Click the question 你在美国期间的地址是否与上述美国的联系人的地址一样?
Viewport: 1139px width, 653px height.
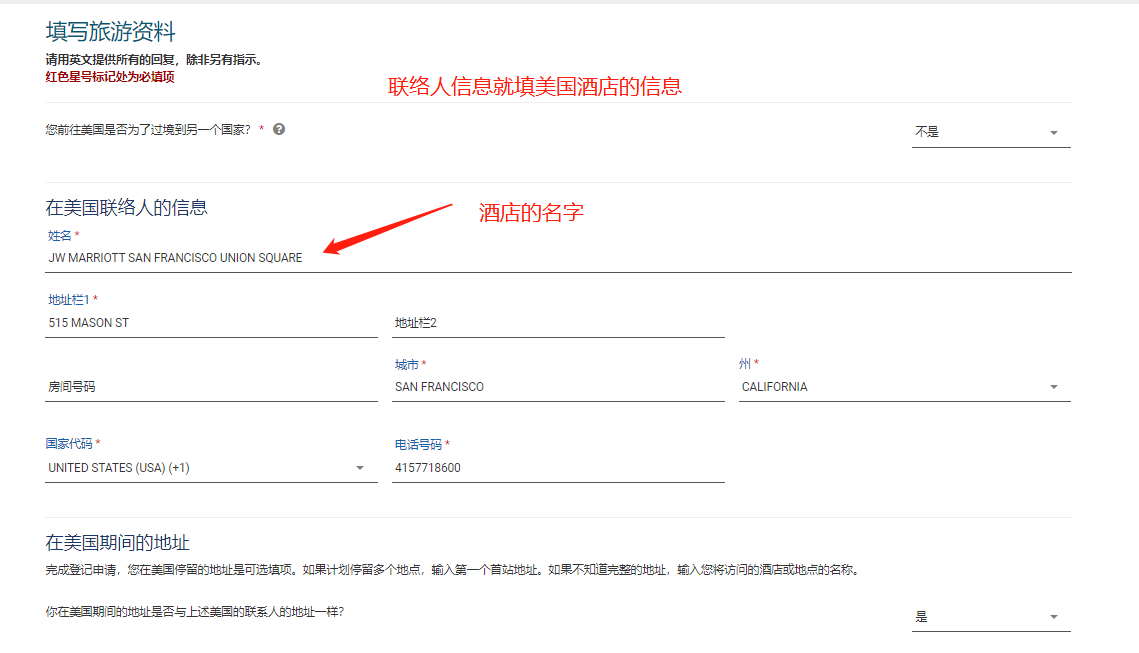point(195,612)
